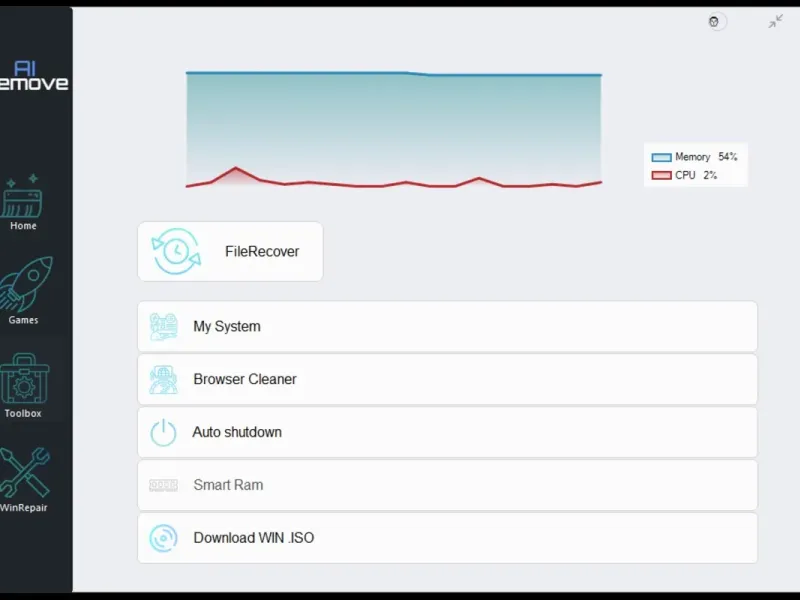Open the Smart Ram option
This screenshot has width=800, height=600.
coord(447,485)
